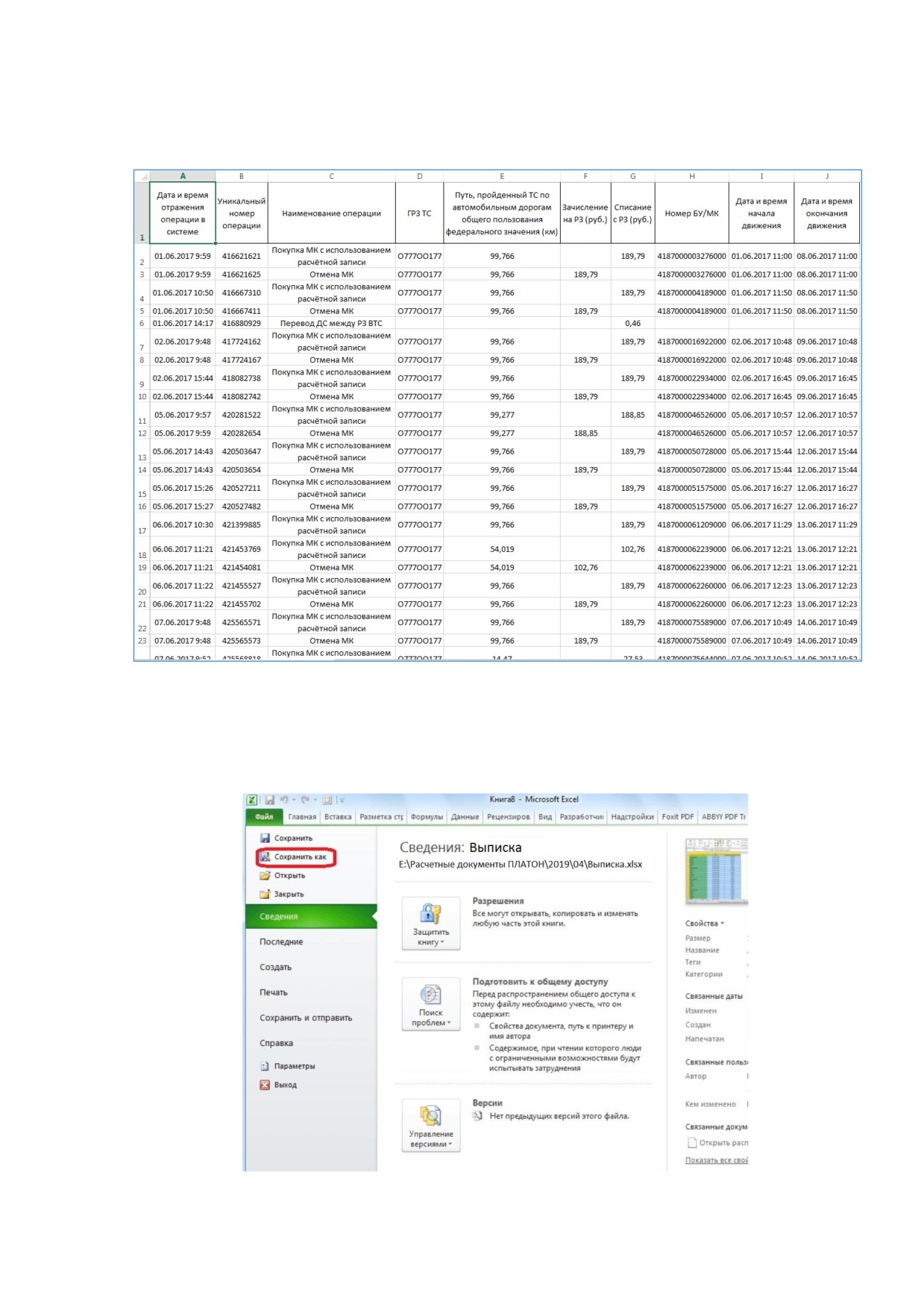Viewport: 924px width, 1307px height.
Task: Choose Сохранить in the backstage menu
Action: [286, 838]
